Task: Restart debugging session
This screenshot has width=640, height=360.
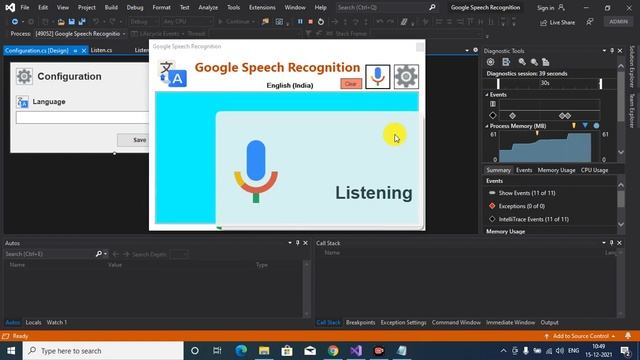Action: point(321,22)
